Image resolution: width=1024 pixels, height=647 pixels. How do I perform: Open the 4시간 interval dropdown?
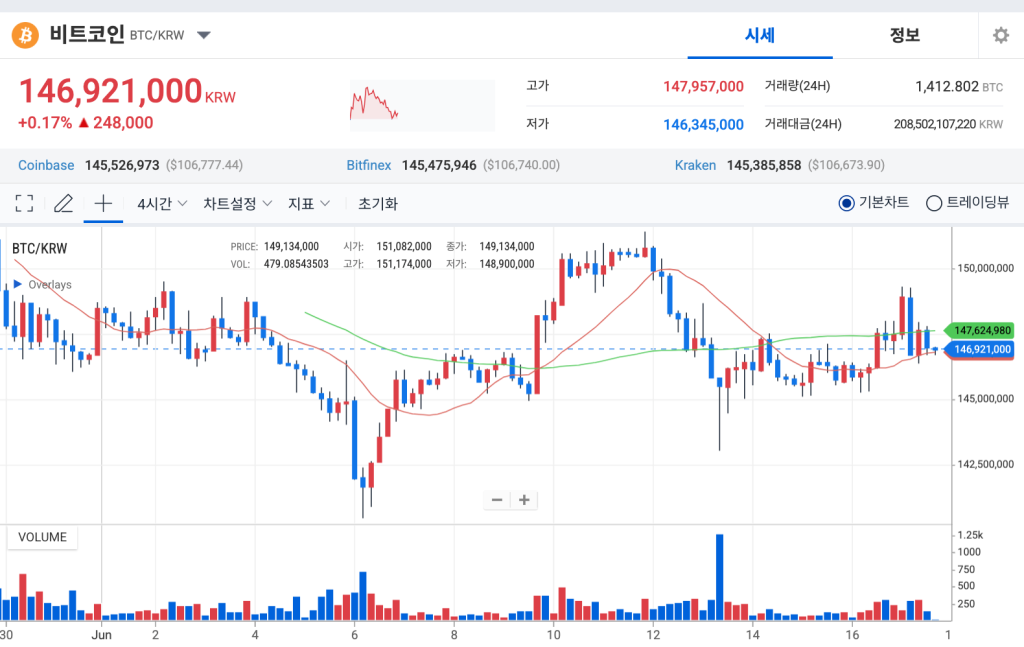[x=162, y=204]
